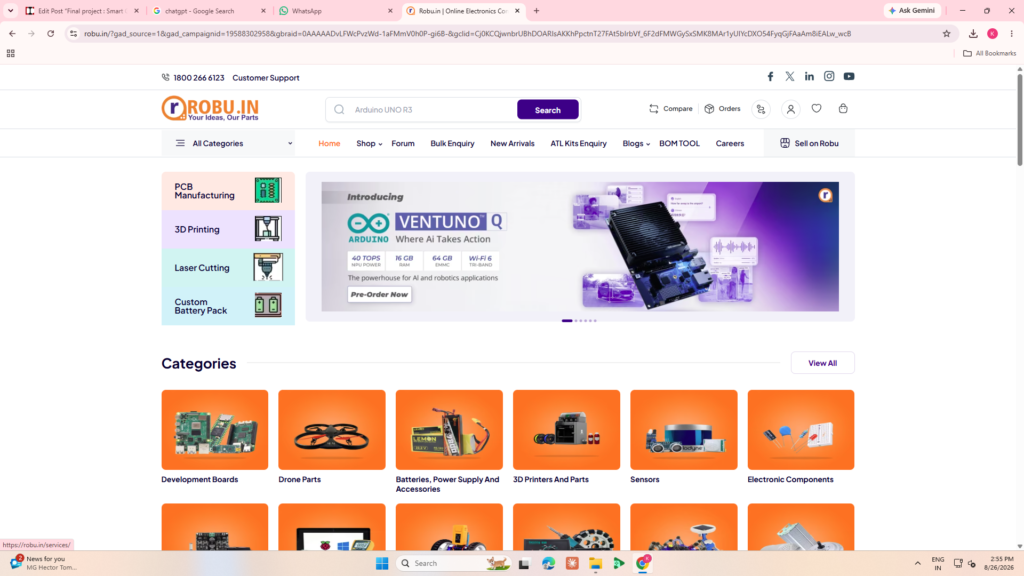1024x576 pixels.
Task: Expand the All Categories dropdown
Action: click(228, 143)
